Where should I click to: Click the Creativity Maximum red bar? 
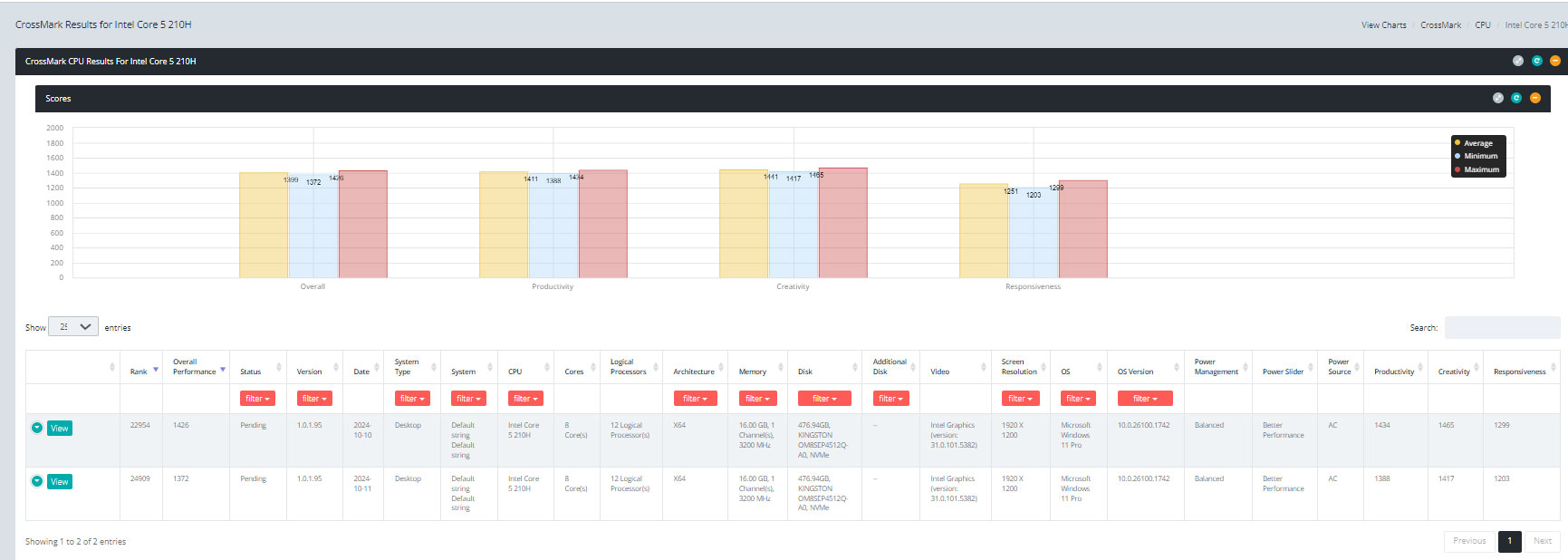point(843,223)
